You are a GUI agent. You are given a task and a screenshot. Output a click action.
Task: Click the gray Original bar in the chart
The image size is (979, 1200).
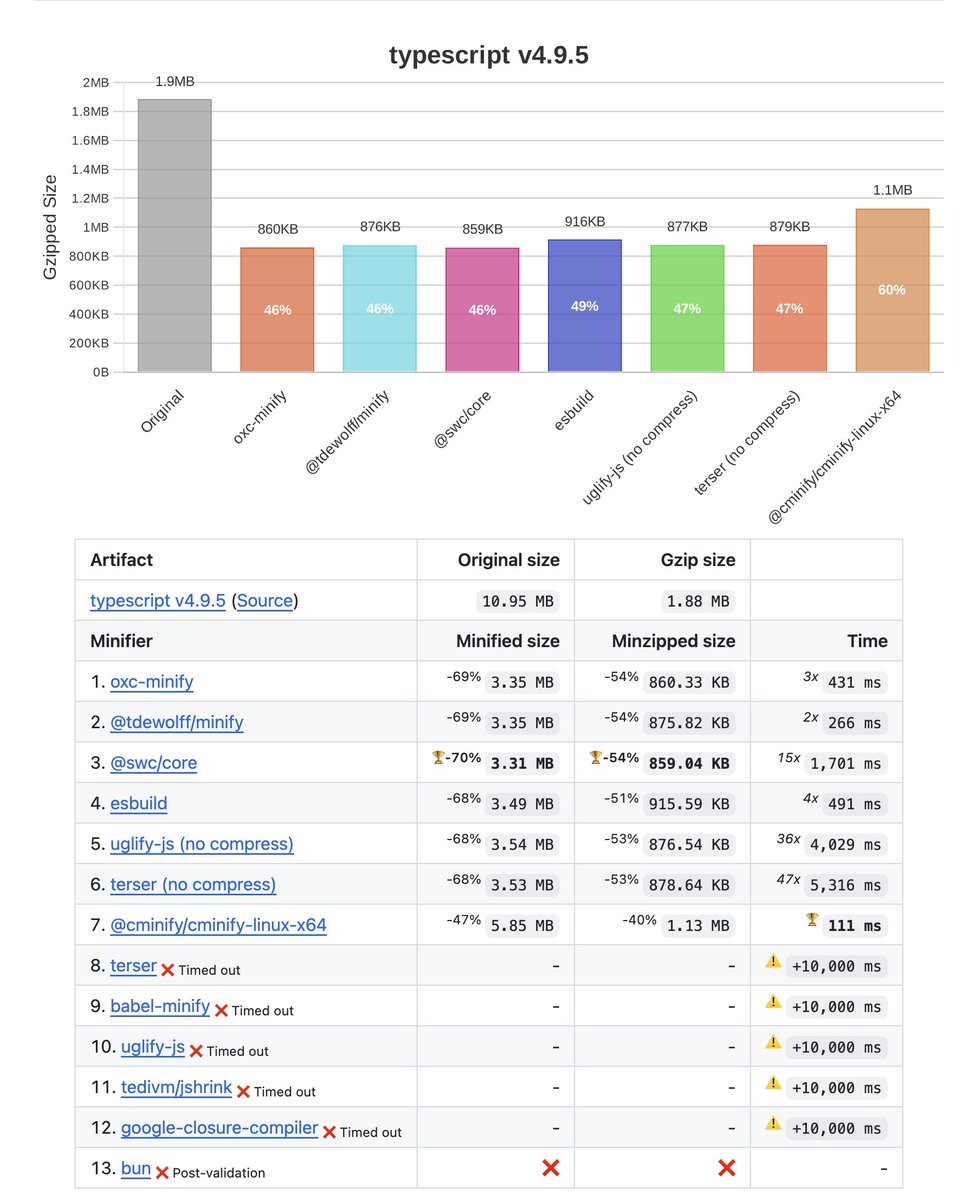pyautogui.click(x=174, y=235)
